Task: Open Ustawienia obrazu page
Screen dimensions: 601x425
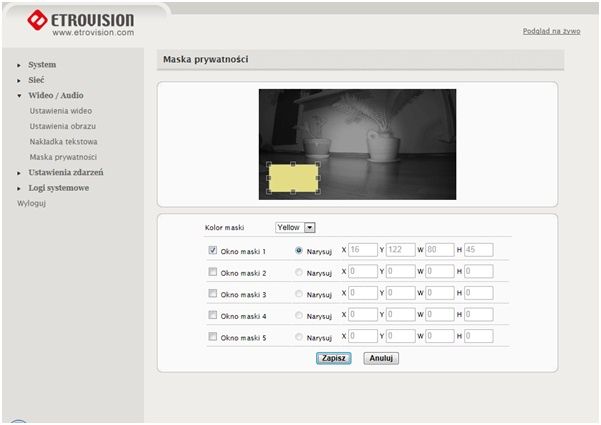Action: pos(62,126)
